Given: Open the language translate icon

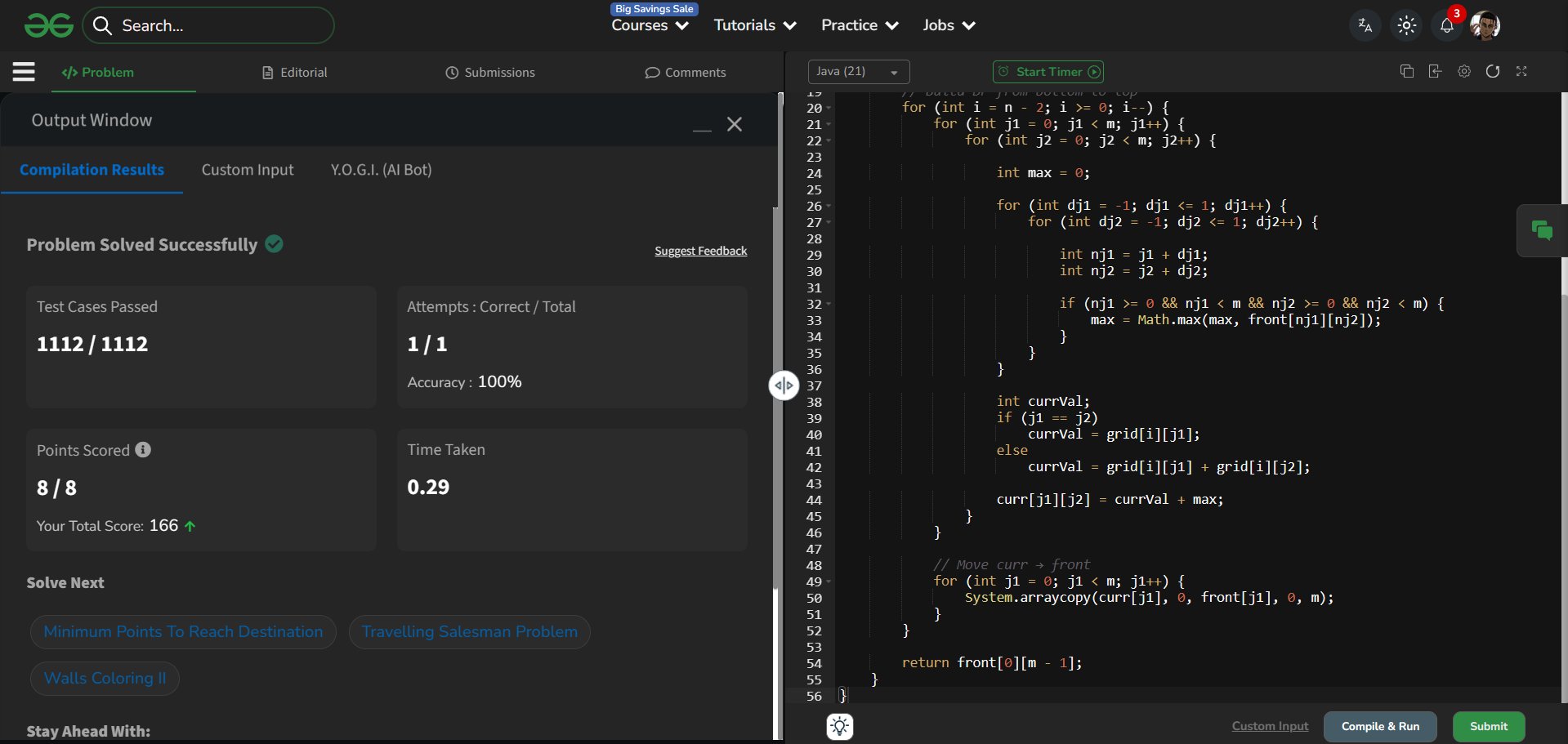Looking at the screenshot, I should click(x=1365, y=25).
